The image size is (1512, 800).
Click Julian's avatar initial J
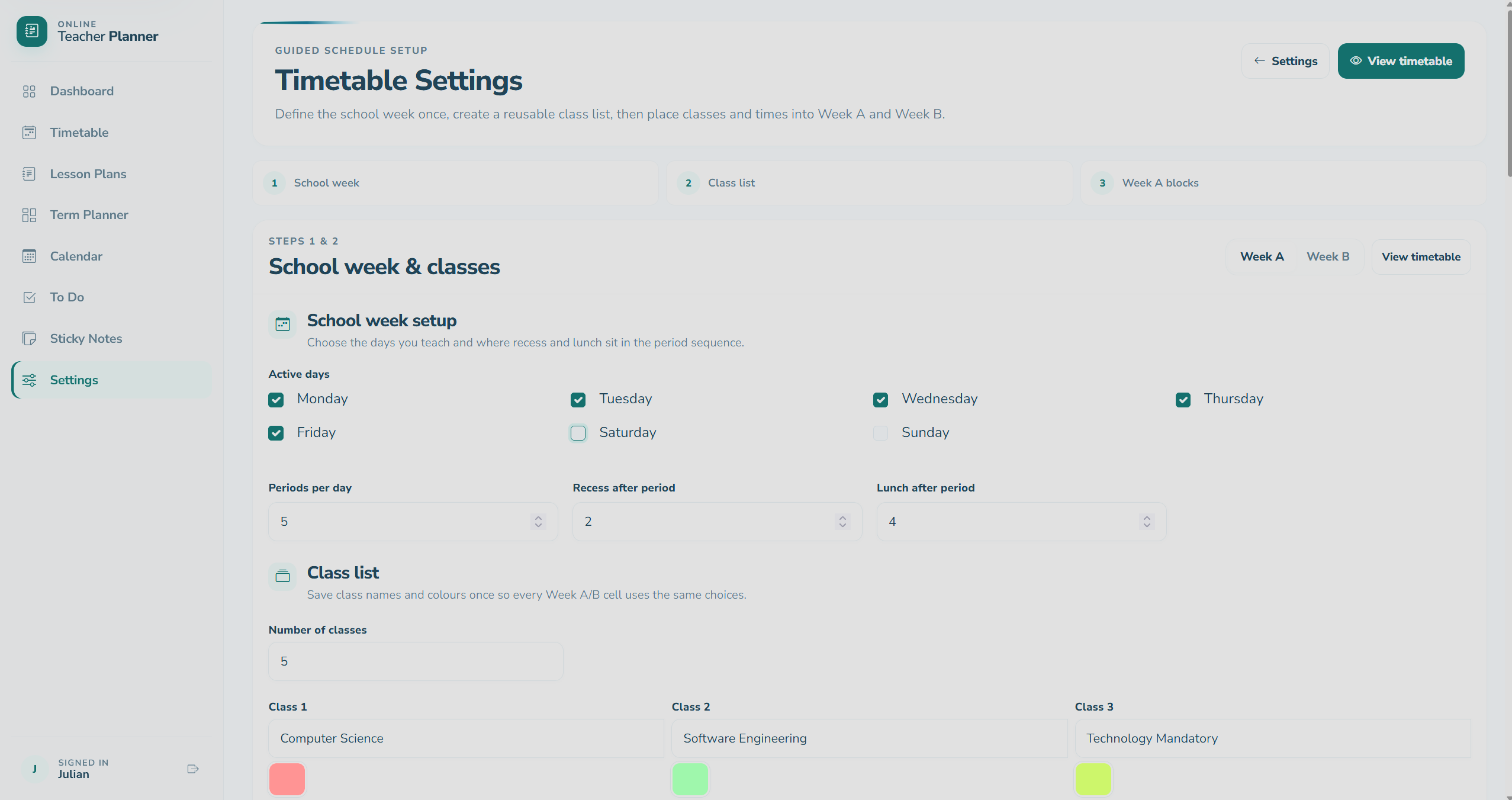click(34, 769)
